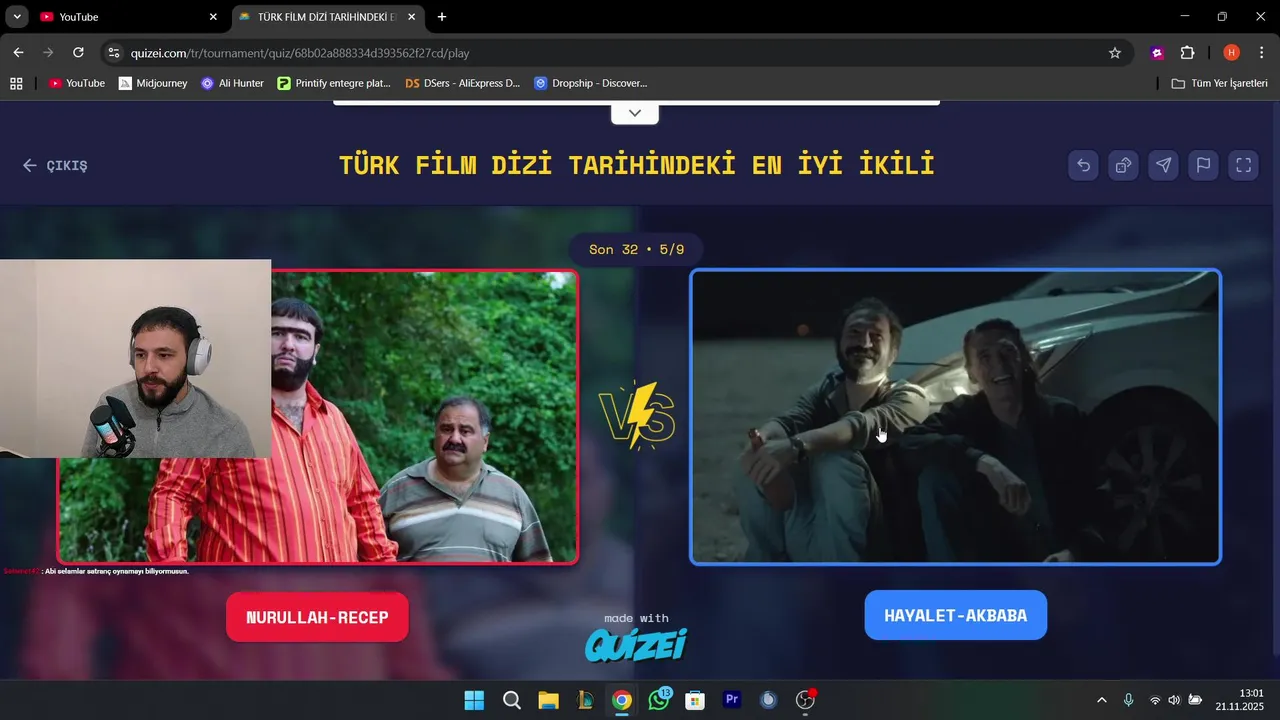
Task: Open the YouTube bookmark
Action: pos(77,84)
